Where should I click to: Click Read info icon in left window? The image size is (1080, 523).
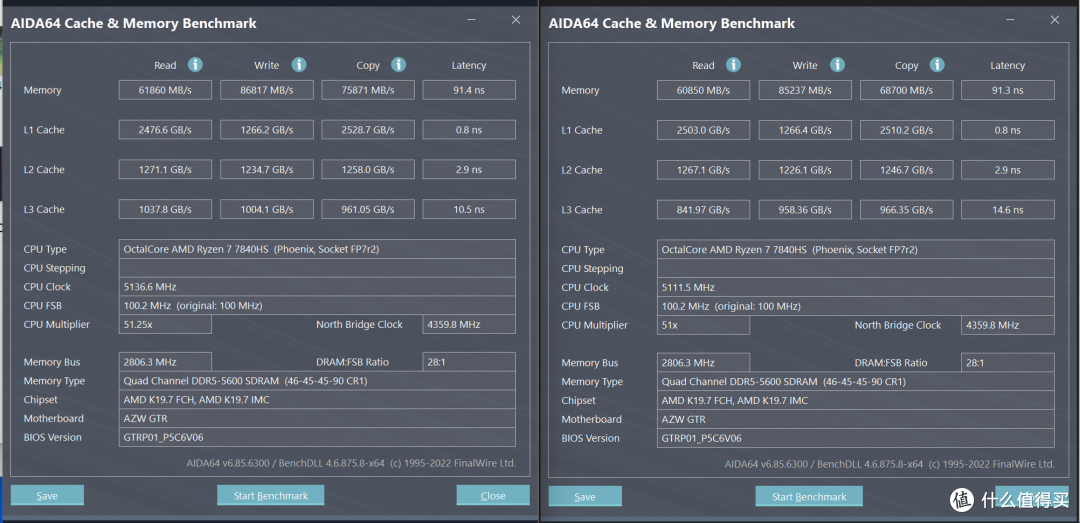pos(196,65)
